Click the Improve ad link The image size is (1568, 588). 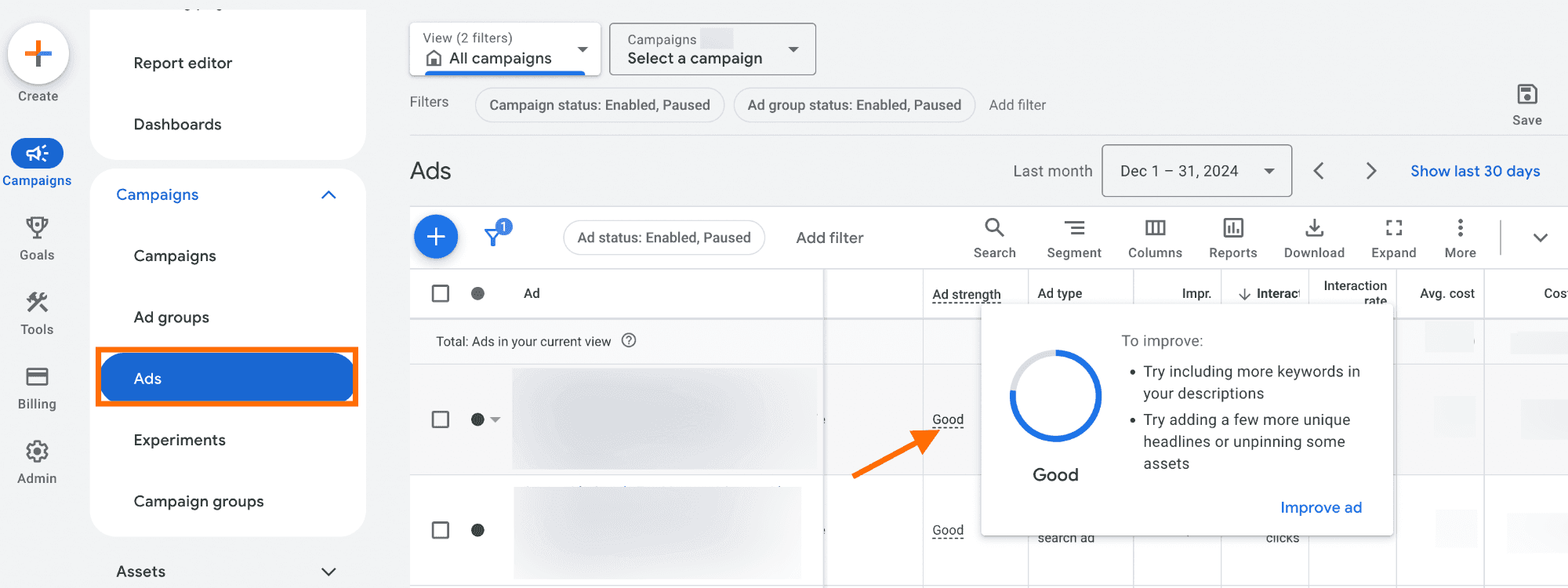coord(1321,507)
